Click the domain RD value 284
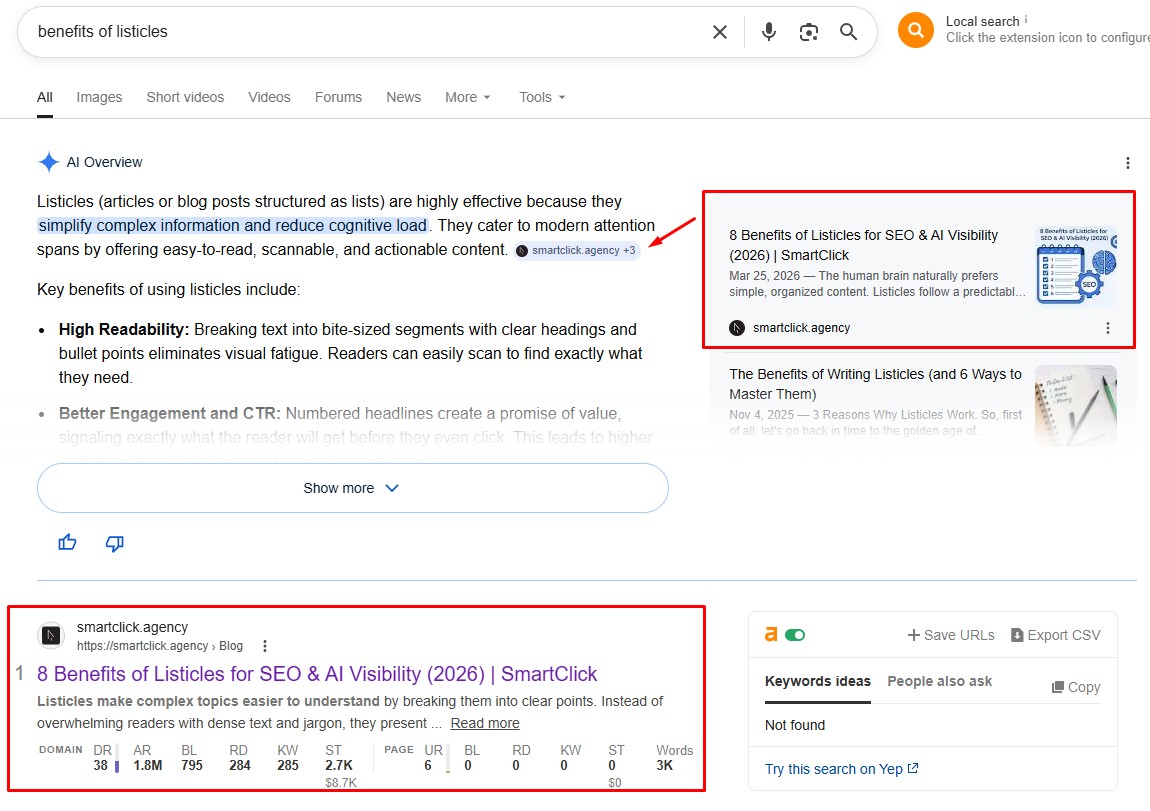 pos(240,766)
